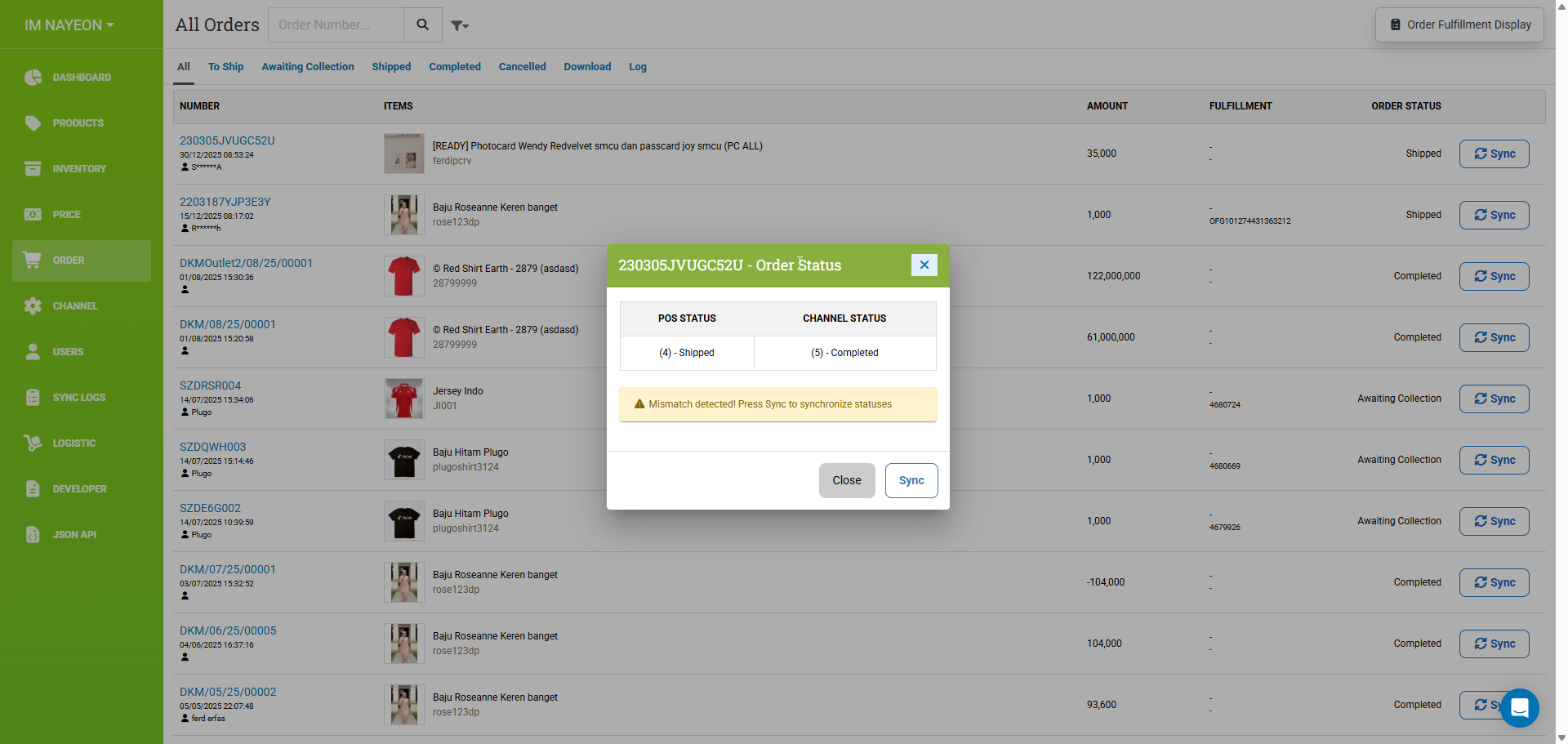Switch to the Awaiting Collection tab

pyautogui.click(x=307, y=67)
